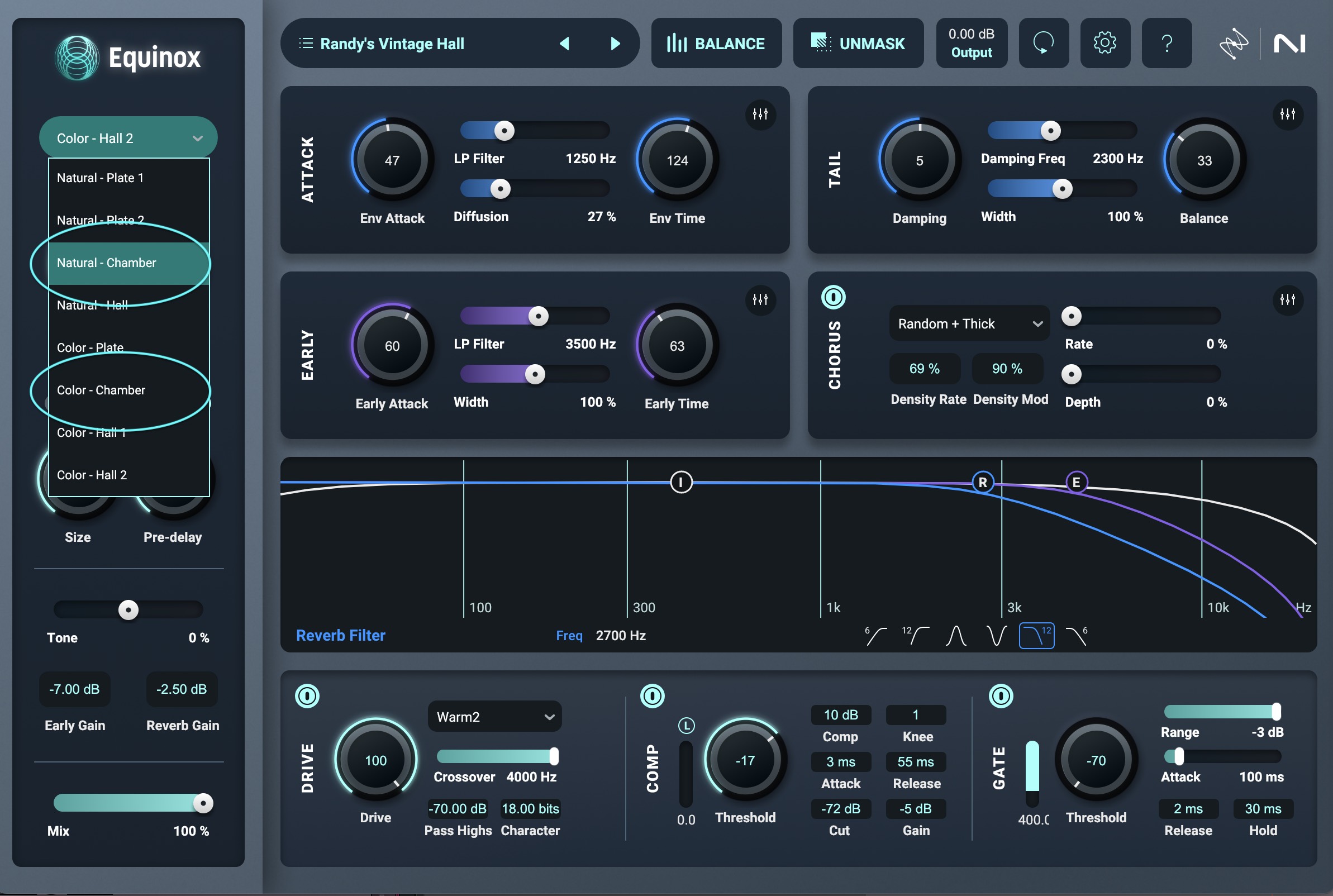Go to the next preset arrow
Viewport: 1333px width, 896px height.
point(615,44)
